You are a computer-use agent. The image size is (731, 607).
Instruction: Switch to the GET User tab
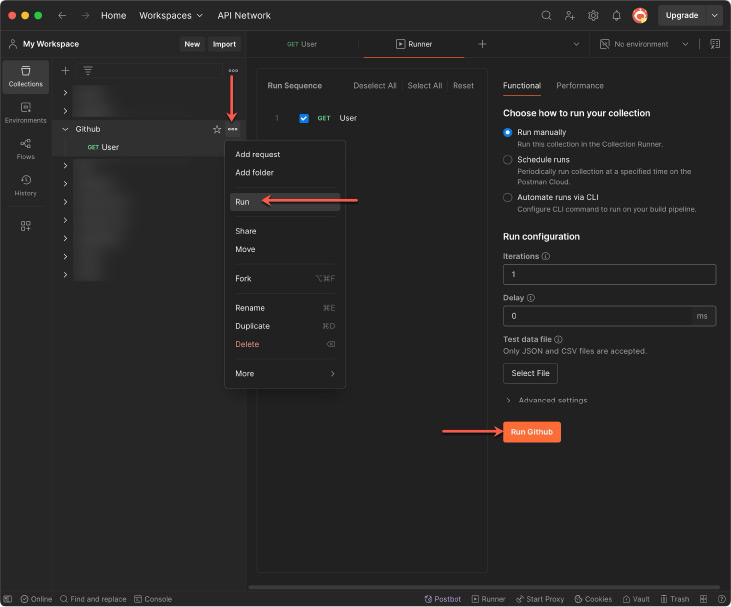click(302, 44)
